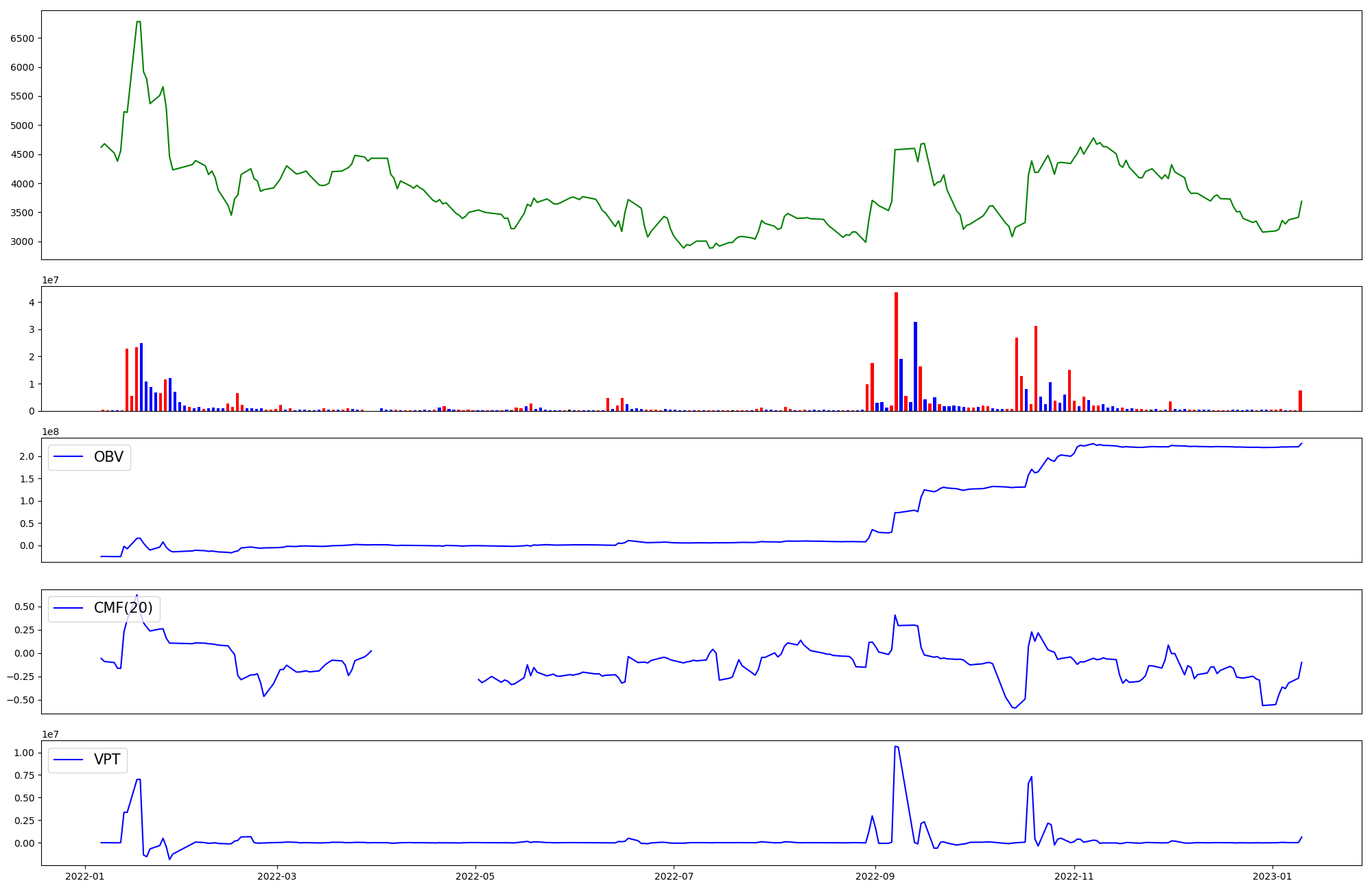
Task: Click the last red volume bar at far right
Action: [x=1300, y=401]
